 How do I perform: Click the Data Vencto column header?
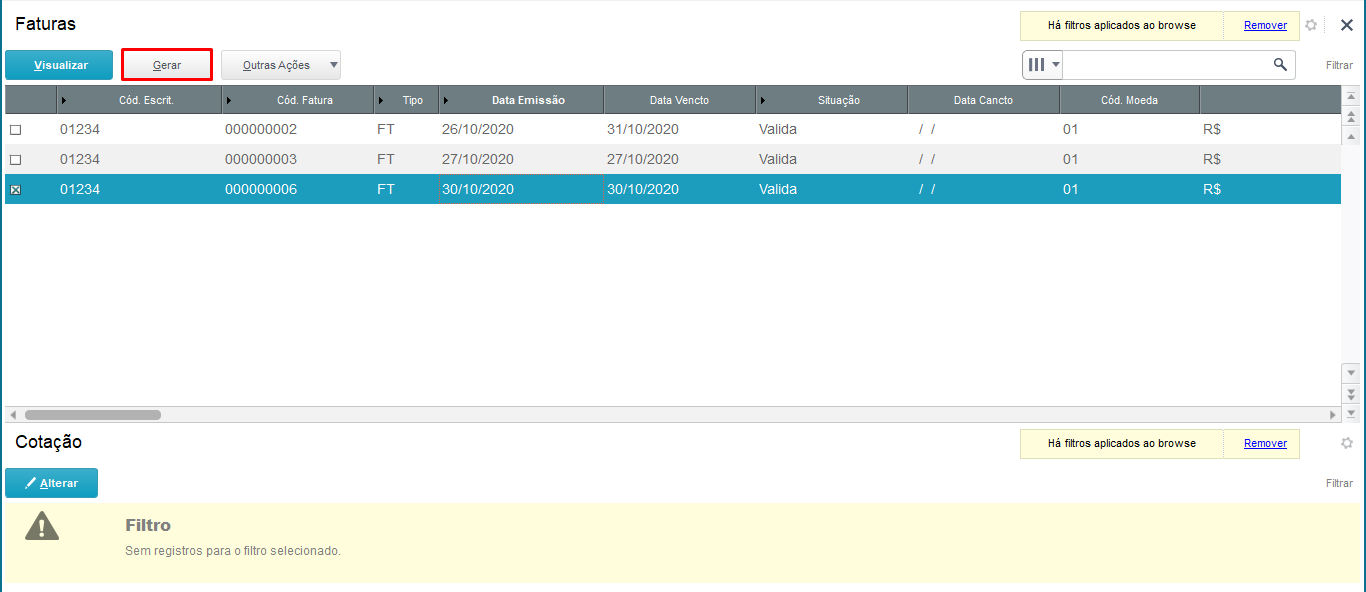(679, 100)
